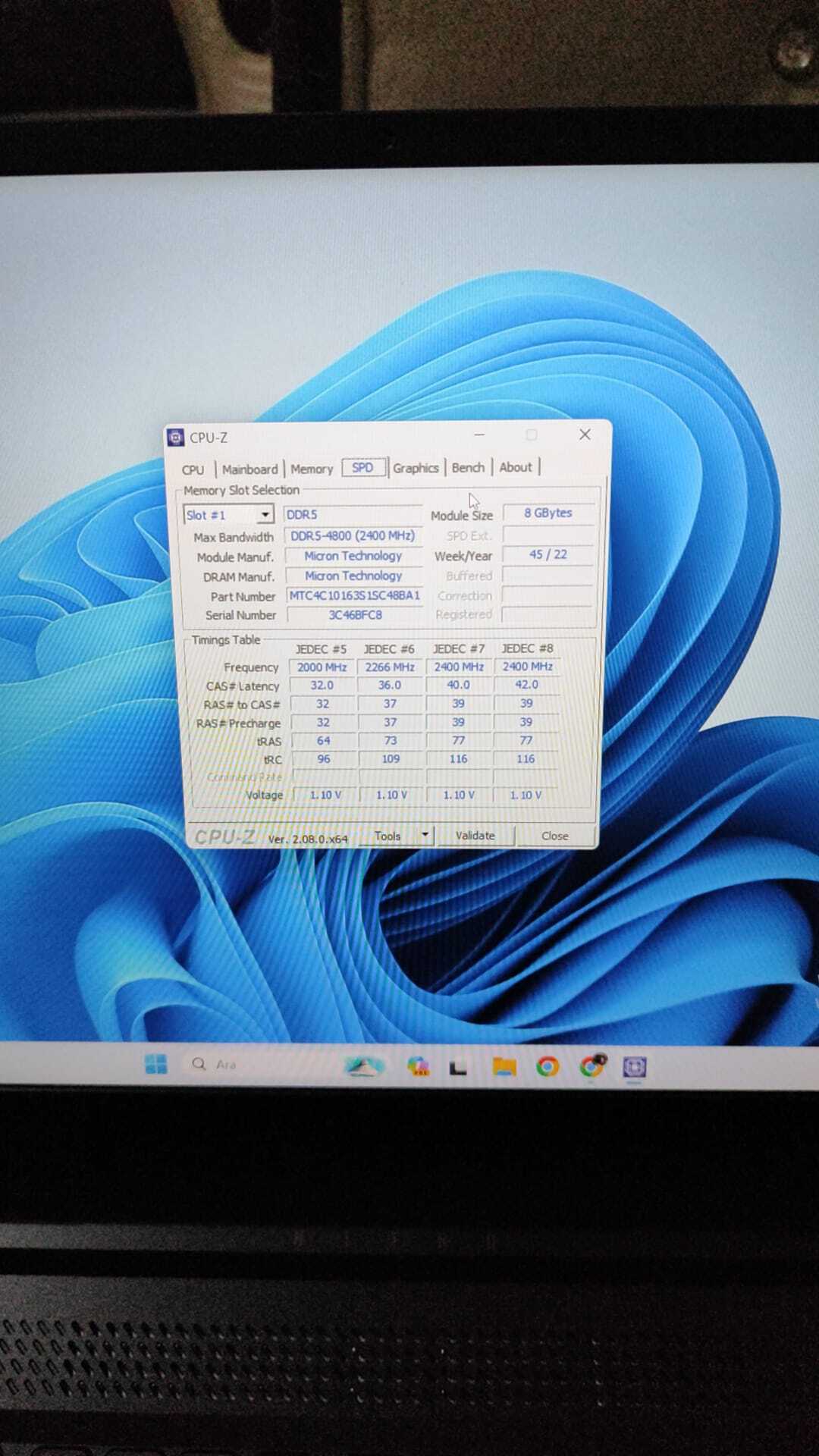
Task: Close the CPU-Z window with the X
Action: (585, 435)
